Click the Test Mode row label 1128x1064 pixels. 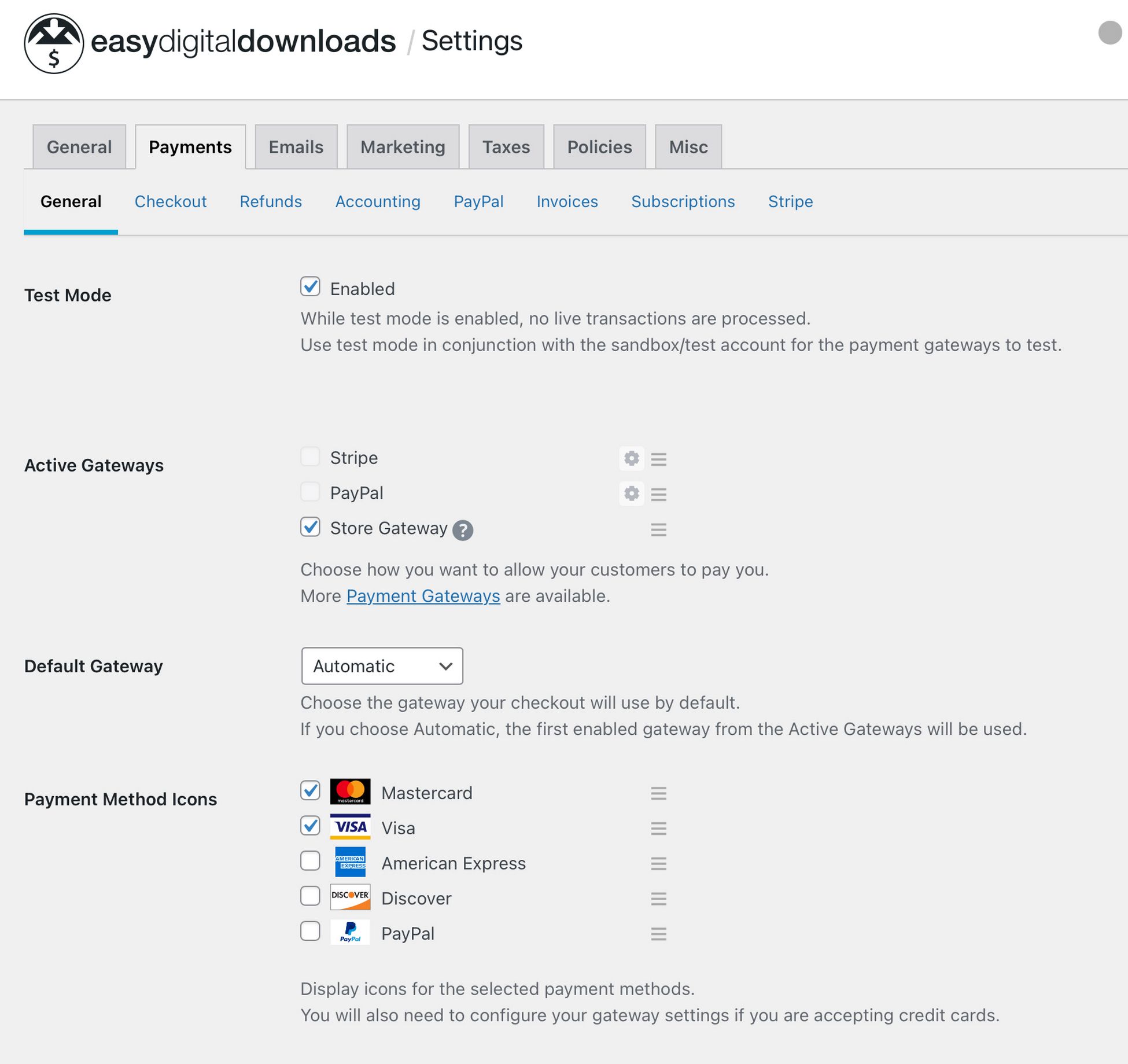pos(68,295)
